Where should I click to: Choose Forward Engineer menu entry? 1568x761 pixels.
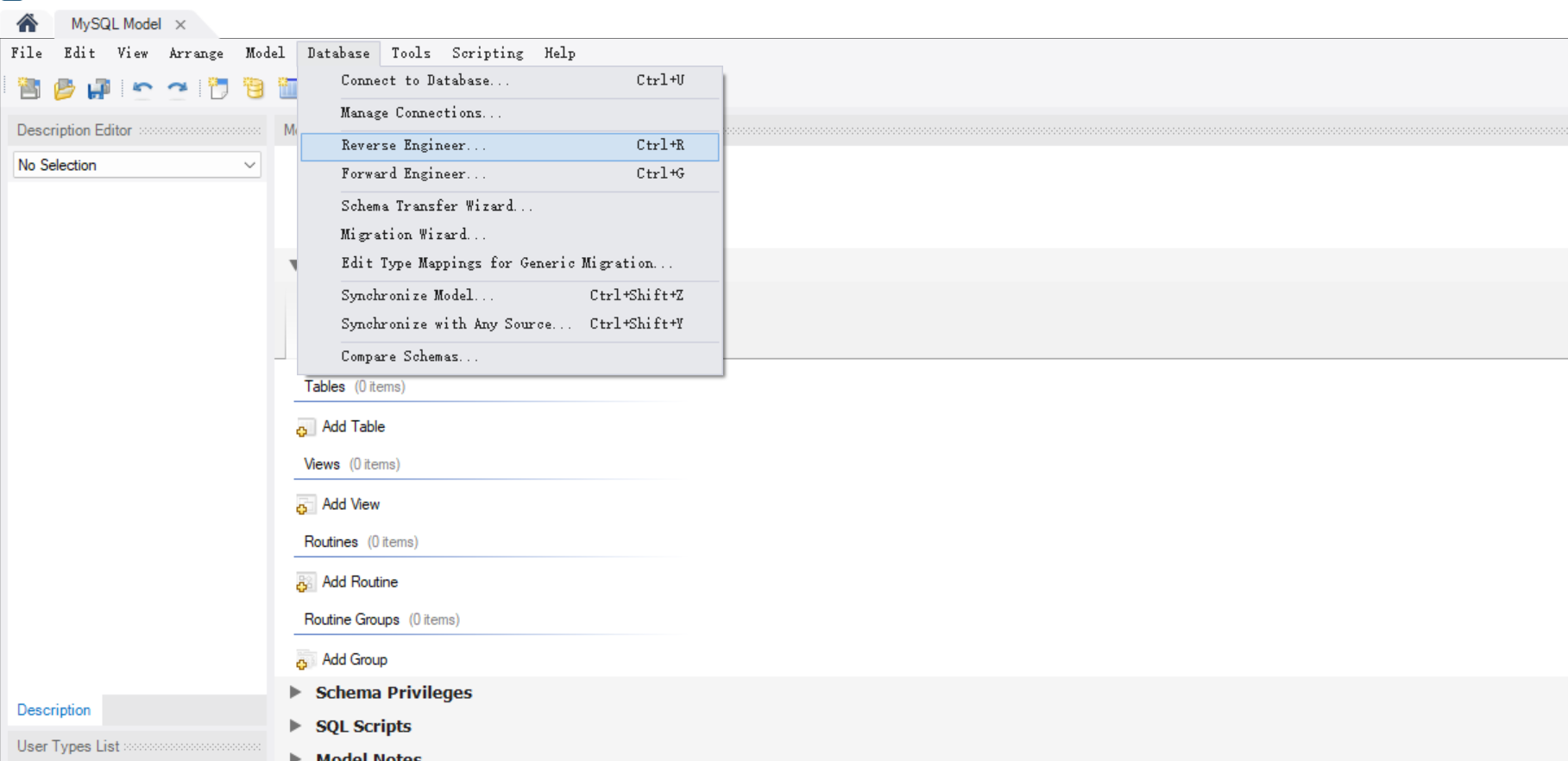pos(510,174)
